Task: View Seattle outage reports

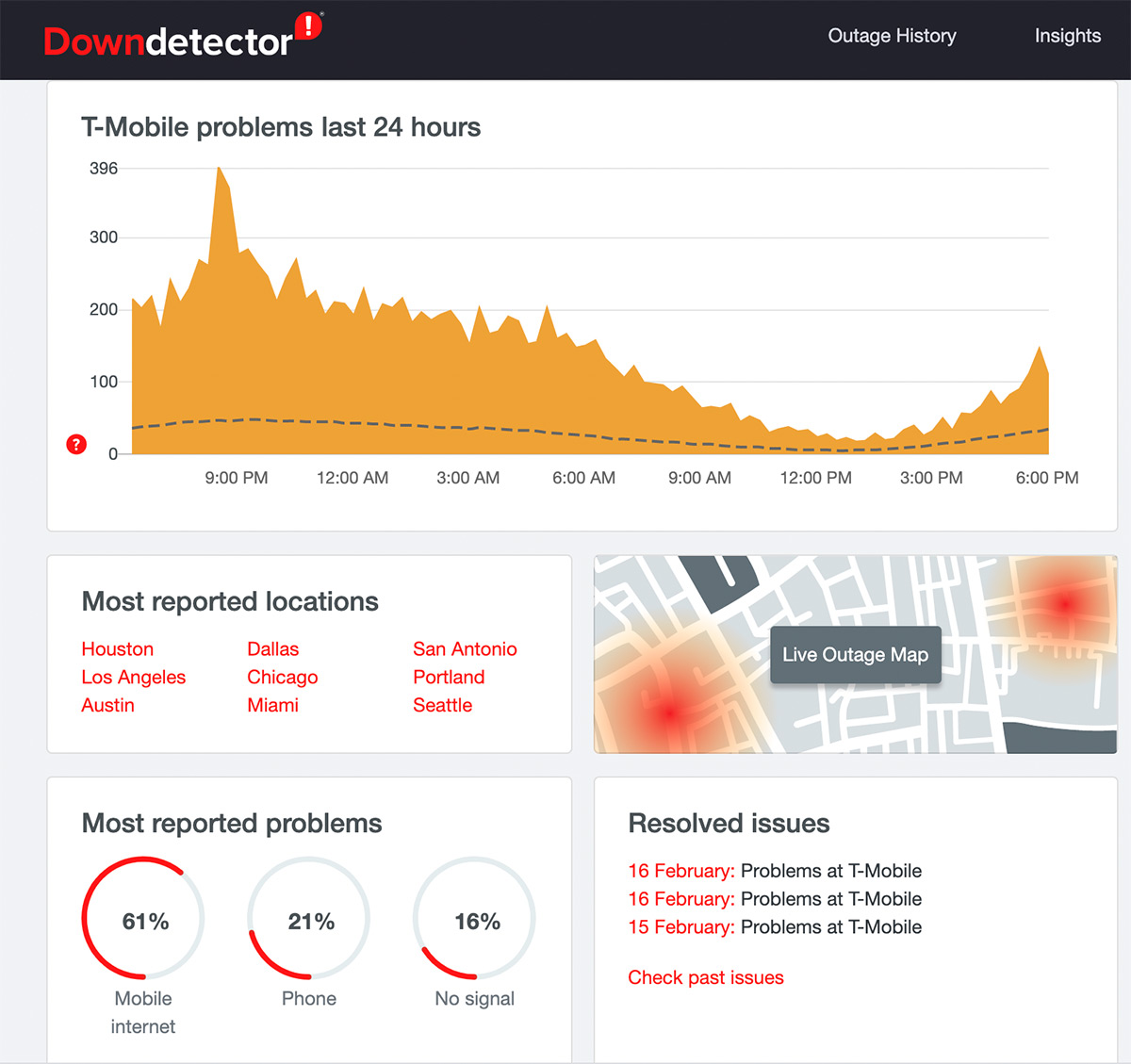Action: pyautogui.click(x=443, y=705)
